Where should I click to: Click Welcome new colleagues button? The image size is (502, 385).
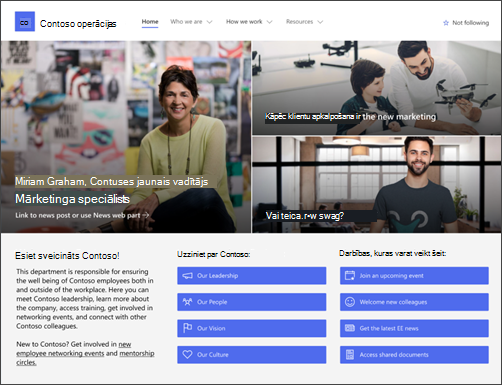[414, 302]
